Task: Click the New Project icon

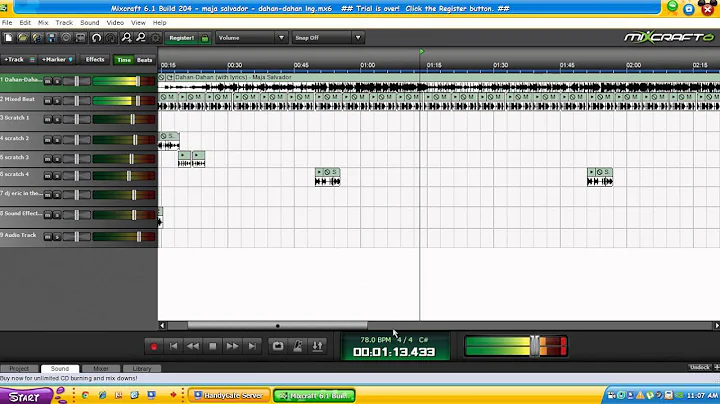Action: 8,38
